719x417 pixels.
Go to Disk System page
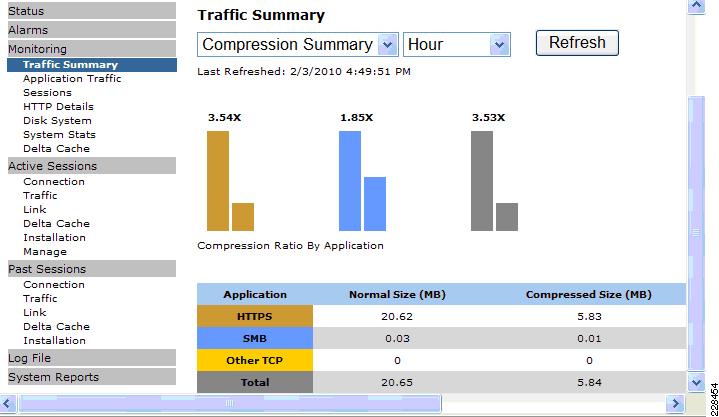pos(57,121)
